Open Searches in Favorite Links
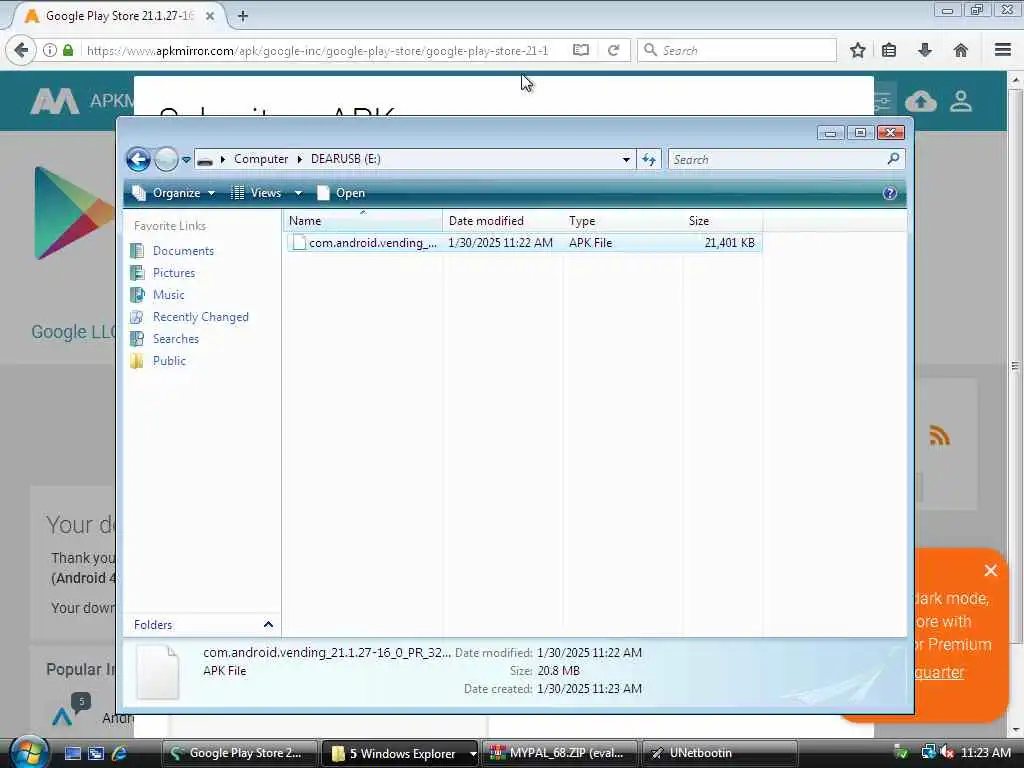 tap(176, 339)
